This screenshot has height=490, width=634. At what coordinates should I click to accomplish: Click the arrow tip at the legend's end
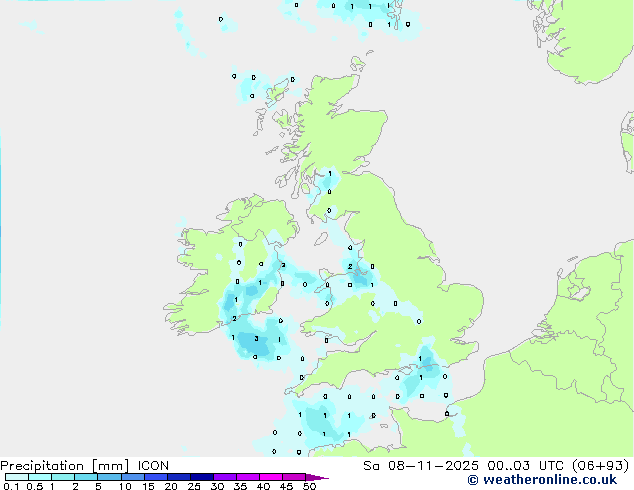click(317, 477)
